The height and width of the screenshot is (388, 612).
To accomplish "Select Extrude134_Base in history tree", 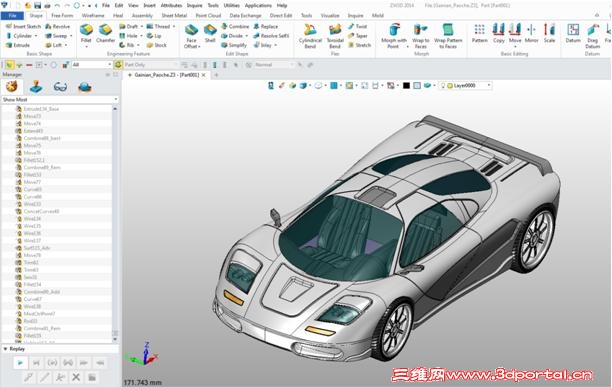I will click(x=41, y=109).
